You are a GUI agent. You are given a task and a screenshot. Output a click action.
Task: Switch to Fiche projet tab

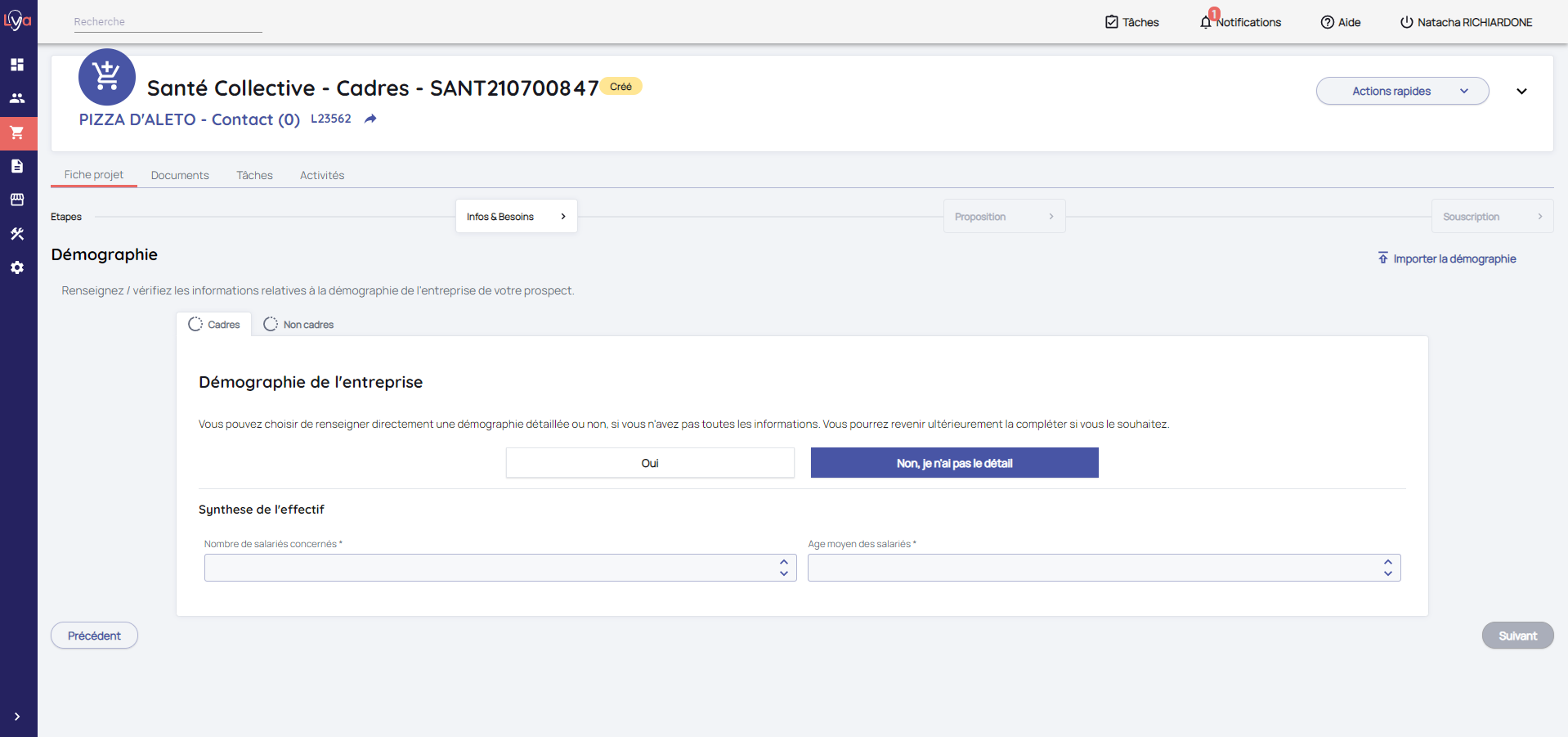pyautogui.click(x=94, y=174)
